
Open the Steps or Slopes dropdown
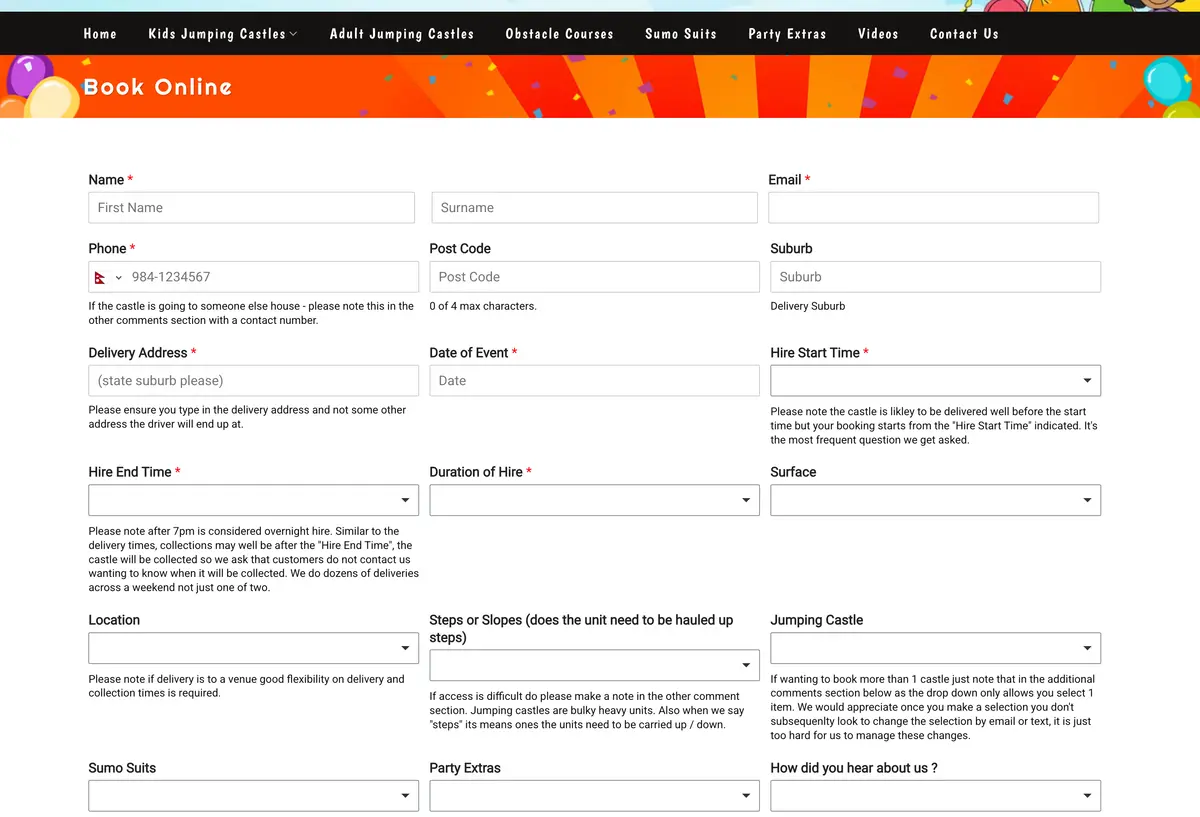[594, 666]
